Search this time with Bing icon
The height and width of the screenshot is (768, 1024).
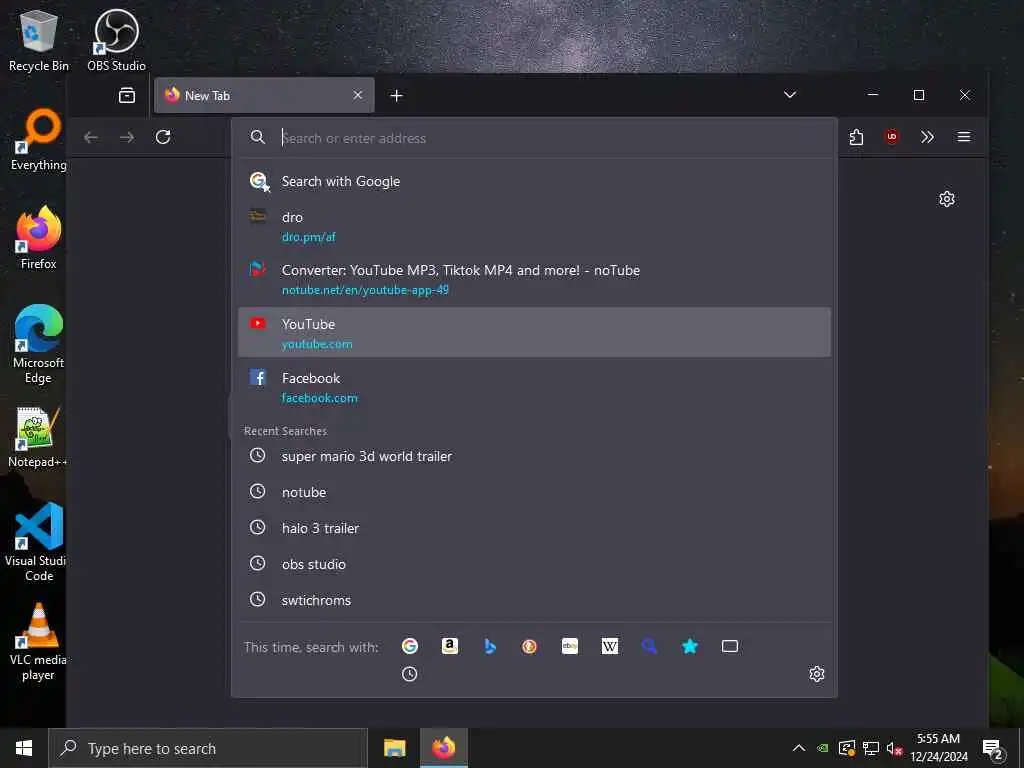pos(490,646)
